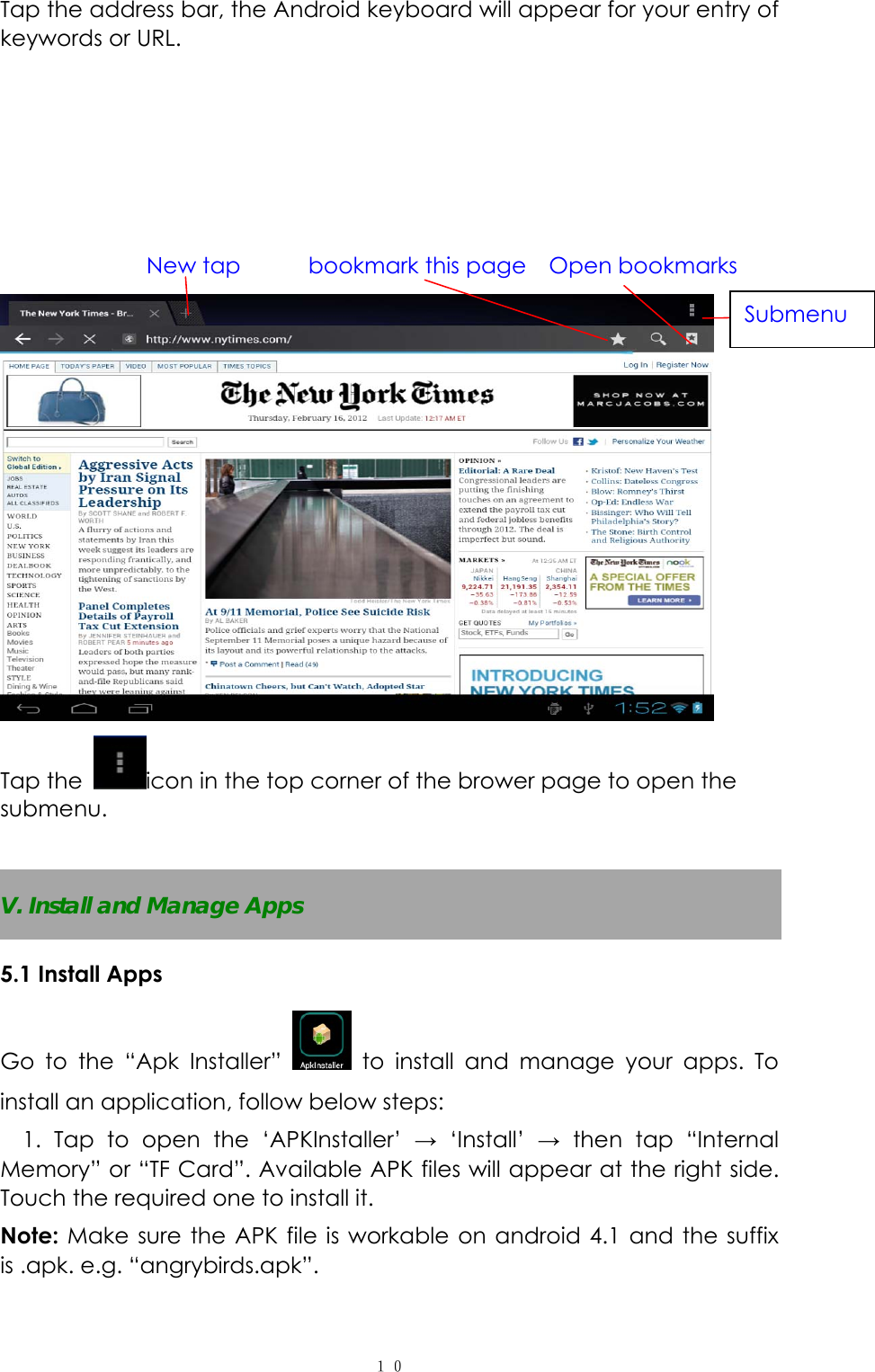The image size is (875, 1372).
Task: Follow the Times on Twitter icon
Action: point(593,441)
